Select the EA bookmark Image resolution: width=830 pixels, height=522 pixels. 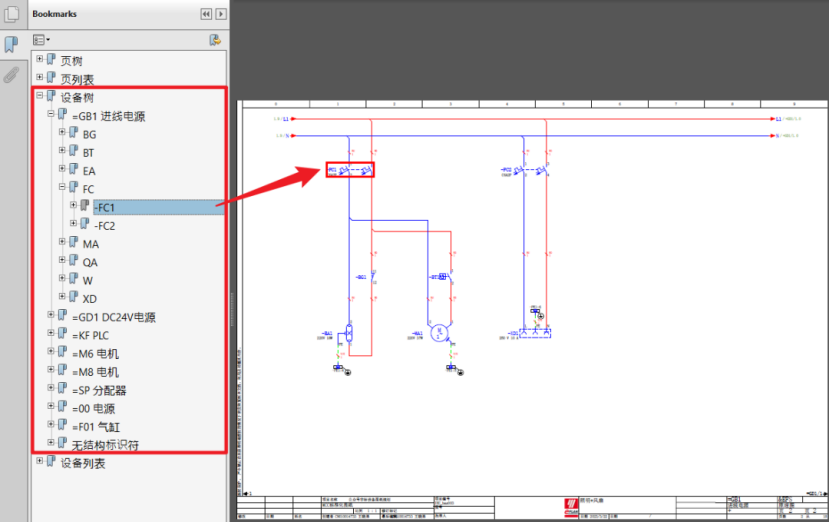89,171
